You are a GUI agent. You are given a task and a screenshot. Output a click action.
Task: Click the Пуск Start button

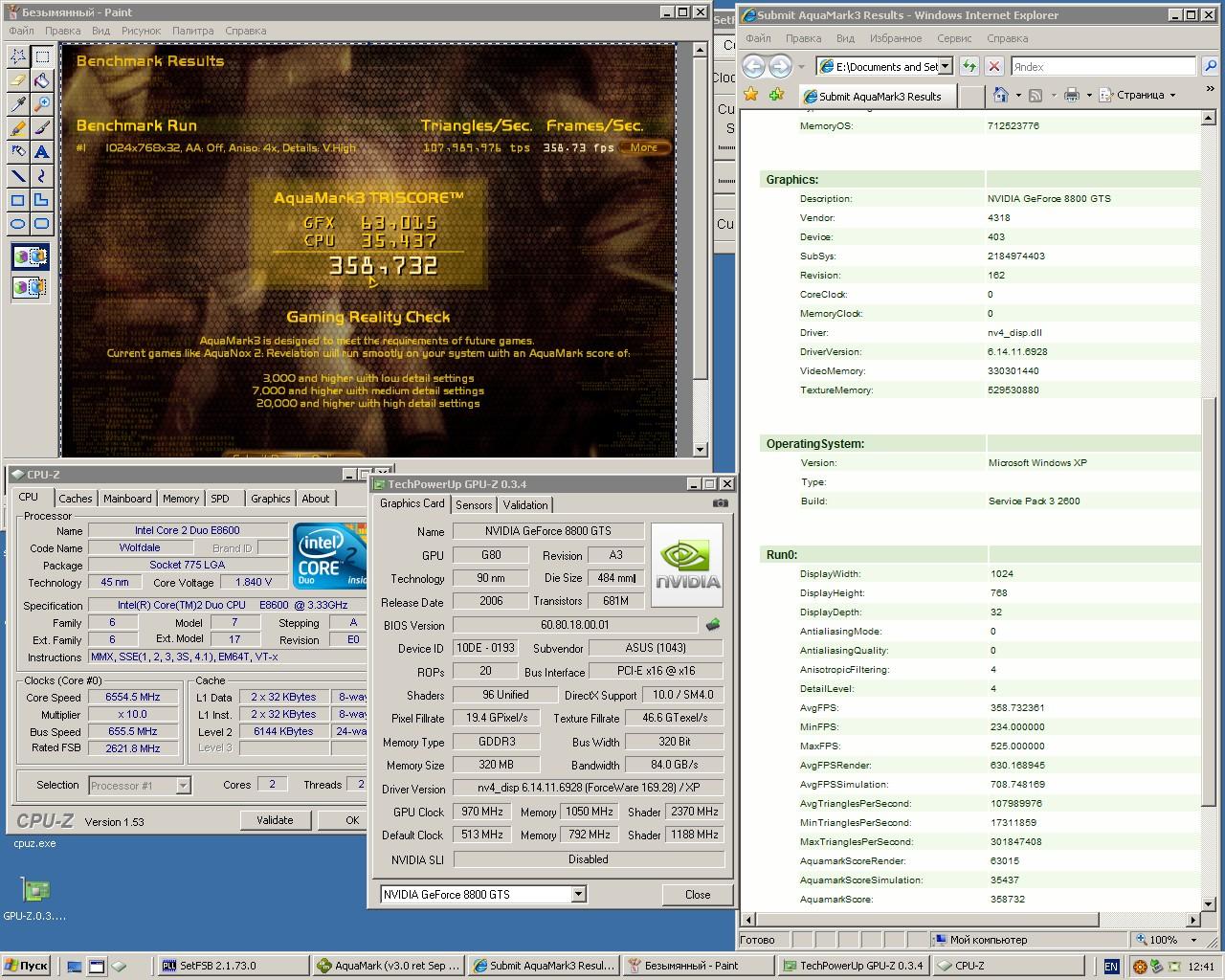point(27,966)
